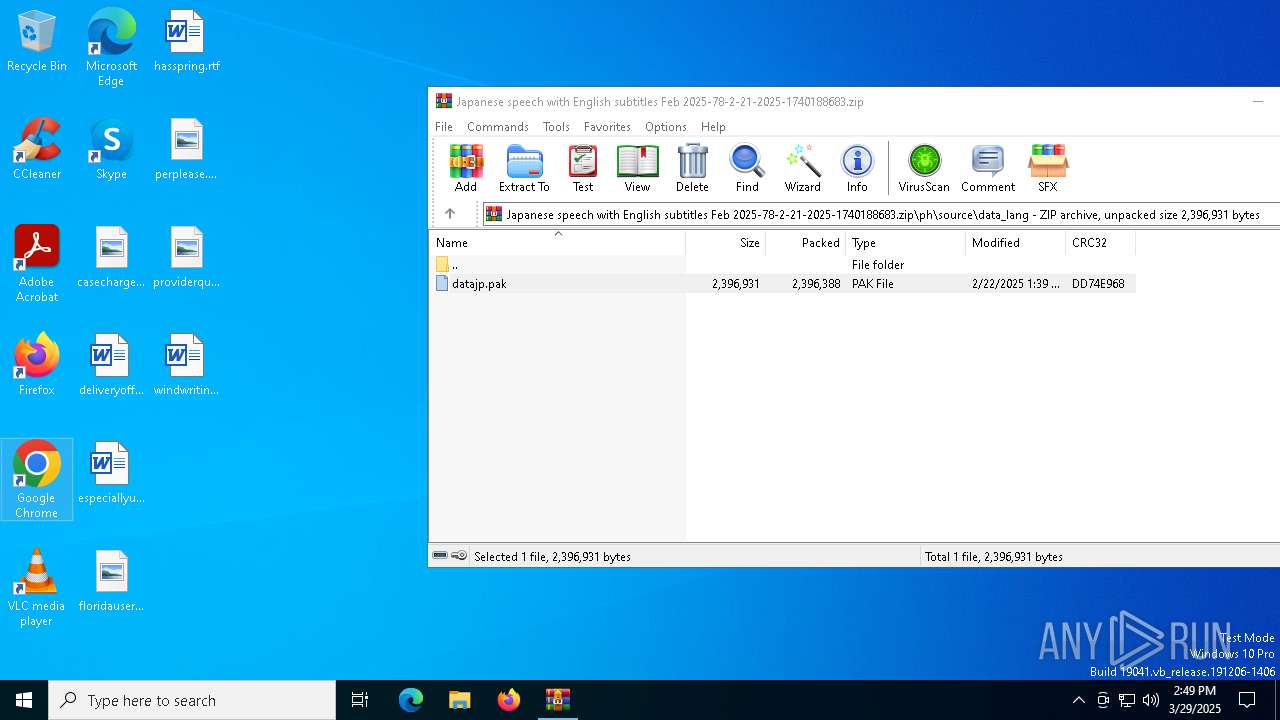
Task: Click the Add toolbar icon in WinRAR
Action: 466,168
